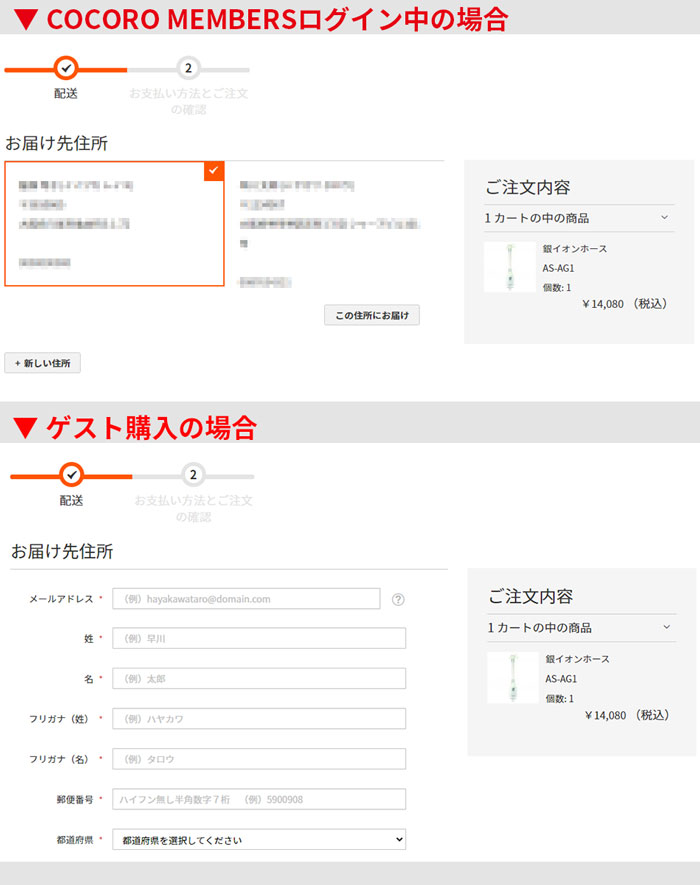
Task: Click completed 配送 step icon in logged-in section
Action: (65, 68)
